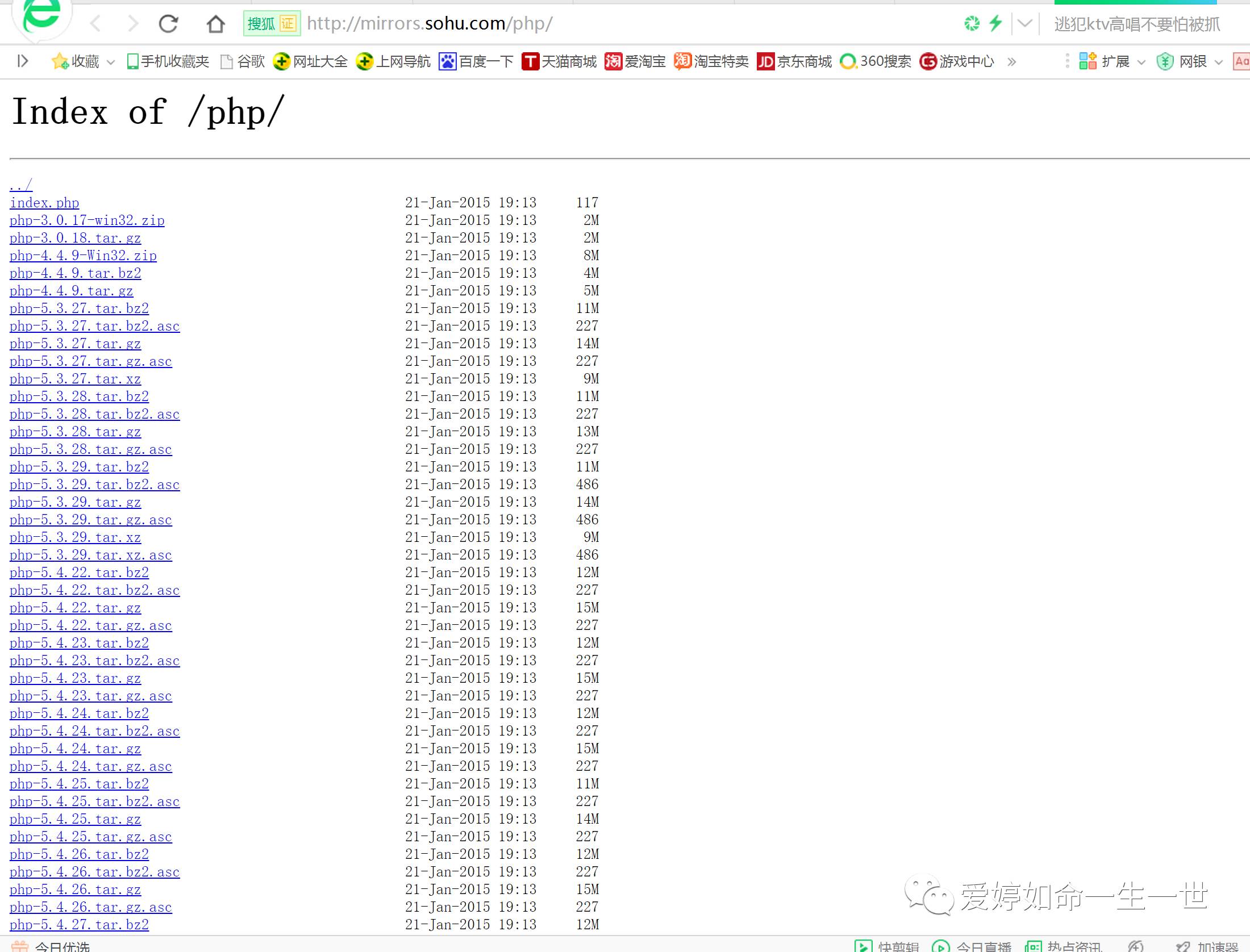Click the forward navigation arrow
Screen dimensions: 1250x952
[x=133, y=24]
